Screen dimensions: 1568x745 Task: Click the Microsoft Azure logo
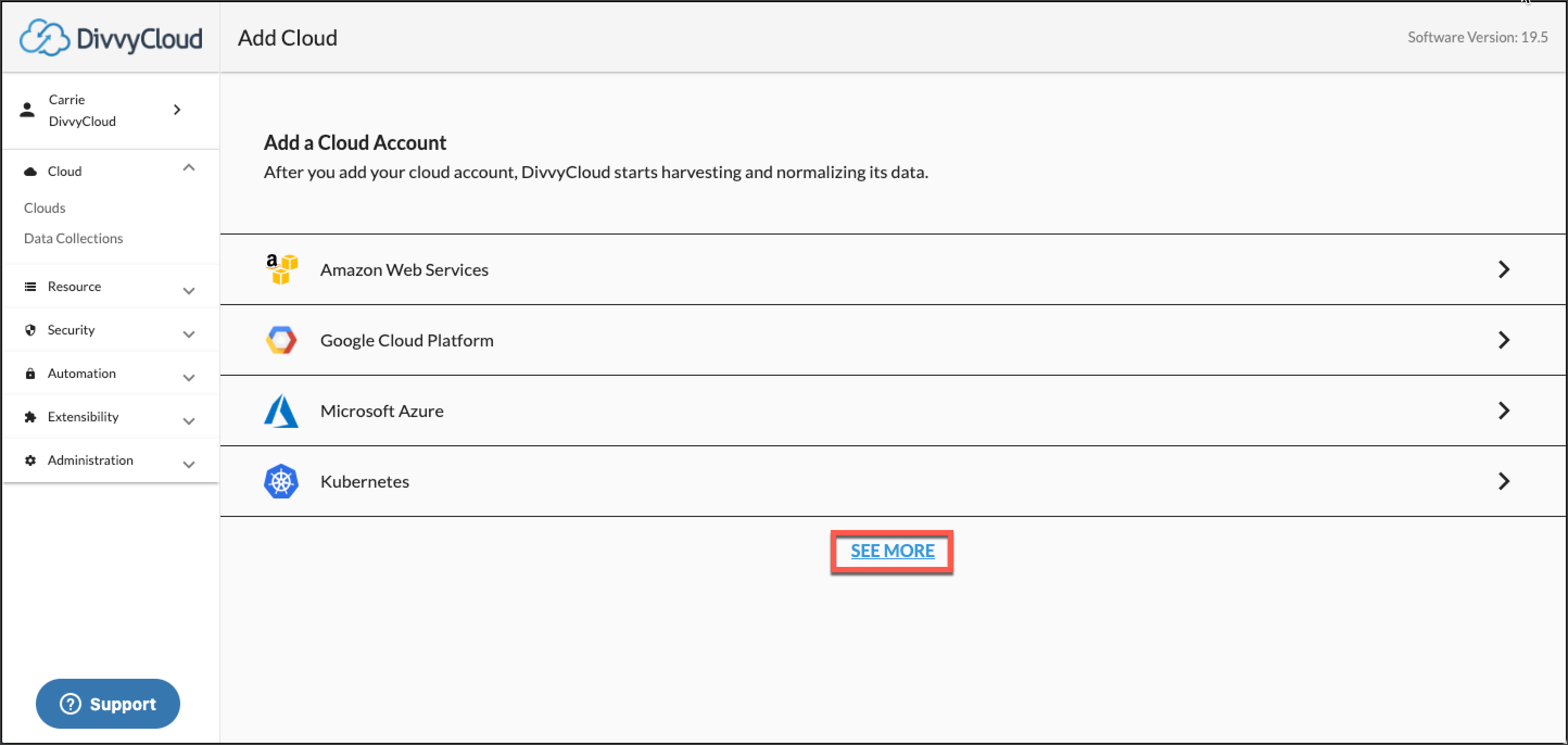point(281,411)
